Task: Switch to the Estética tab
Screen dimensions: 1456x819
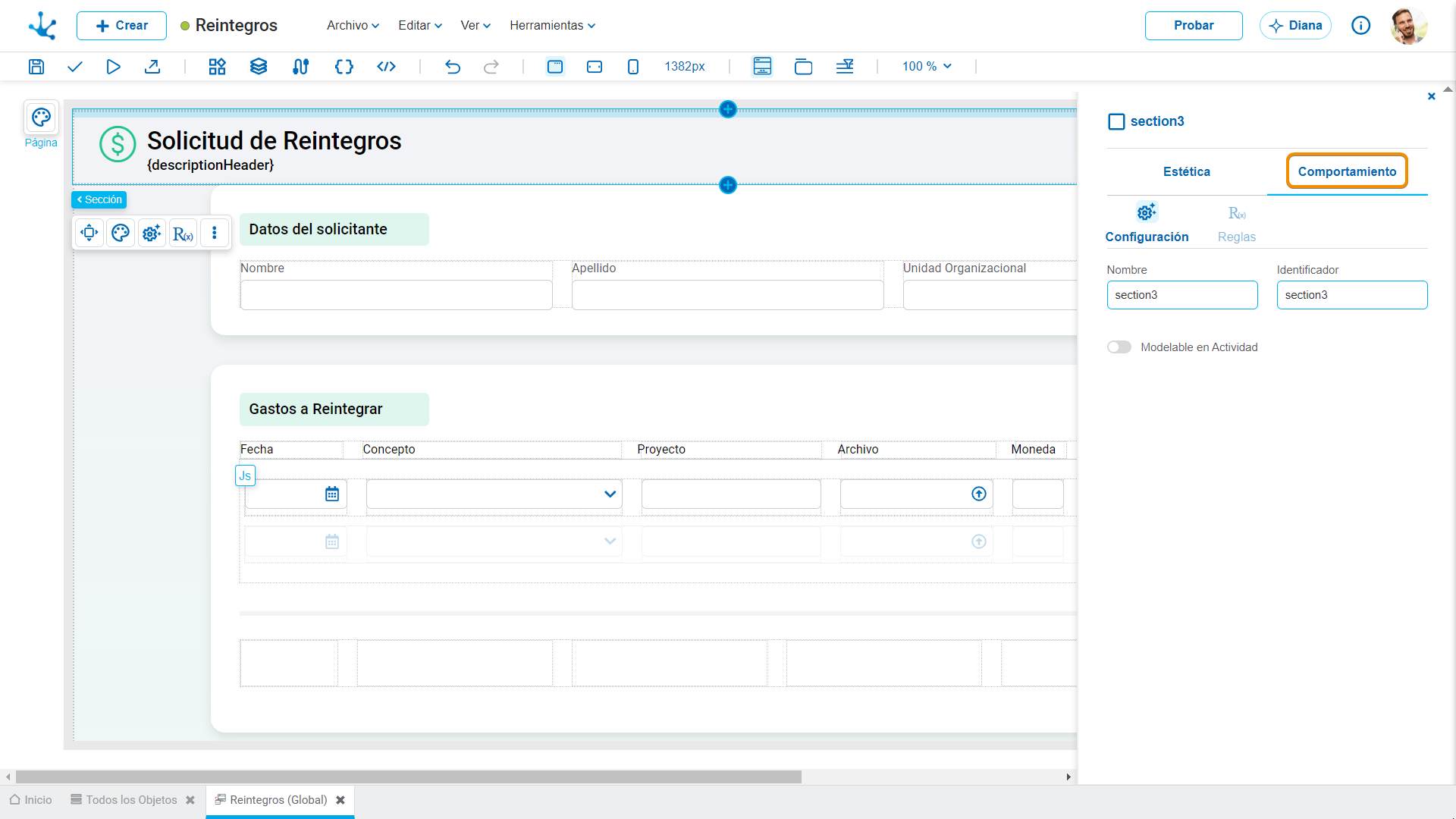Action: coord(1187,172)
